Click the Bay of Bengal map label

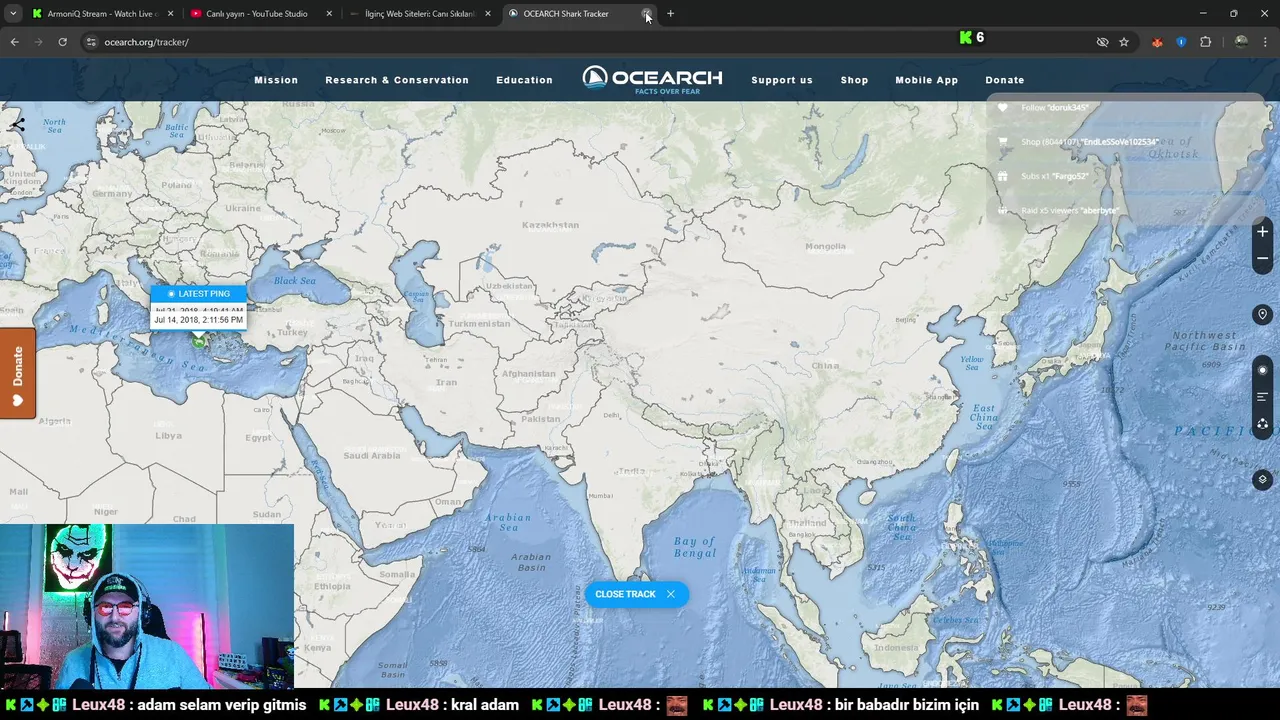coord(694,547)
